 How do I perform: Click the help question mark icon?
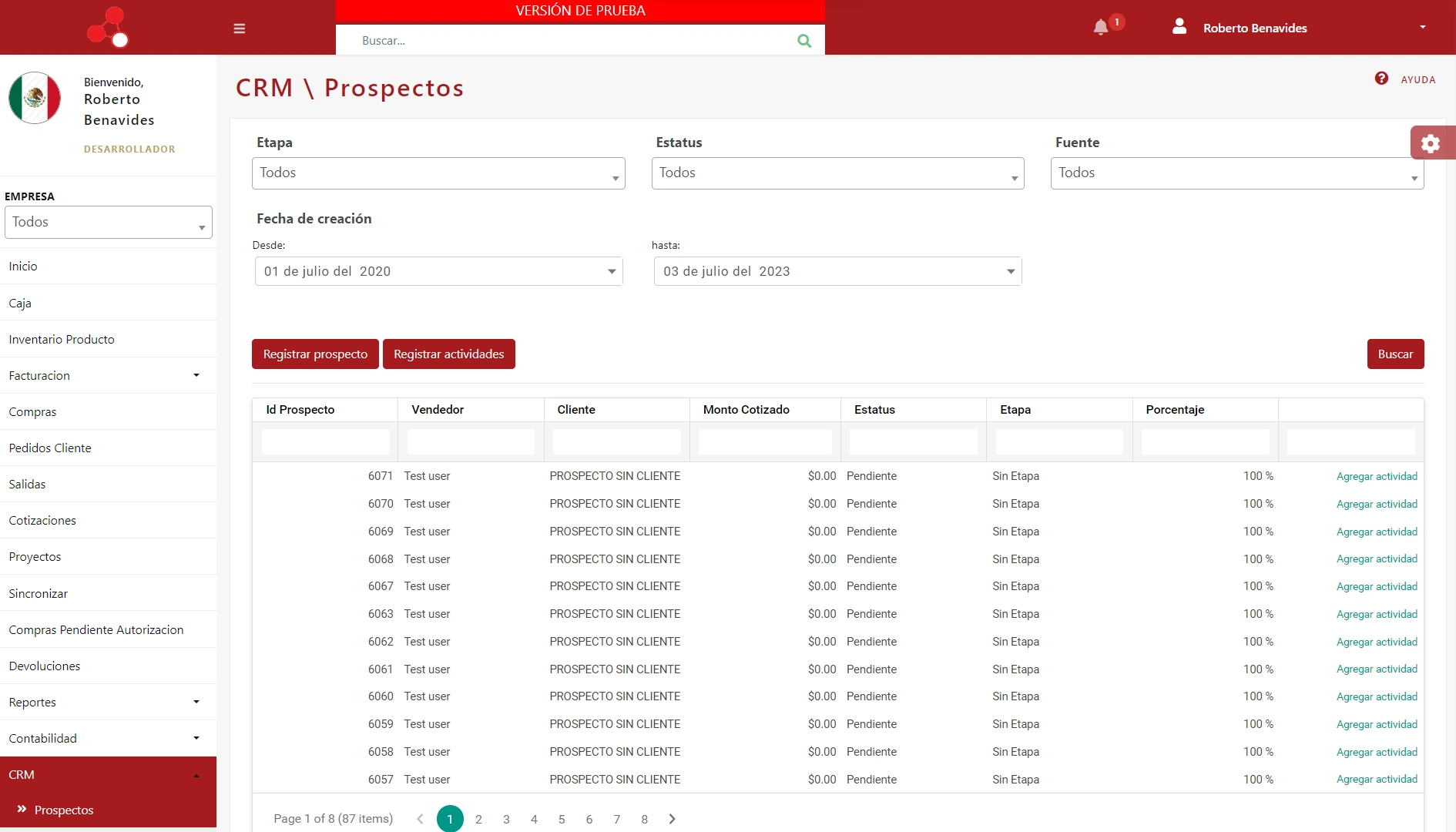(1381, 79)
